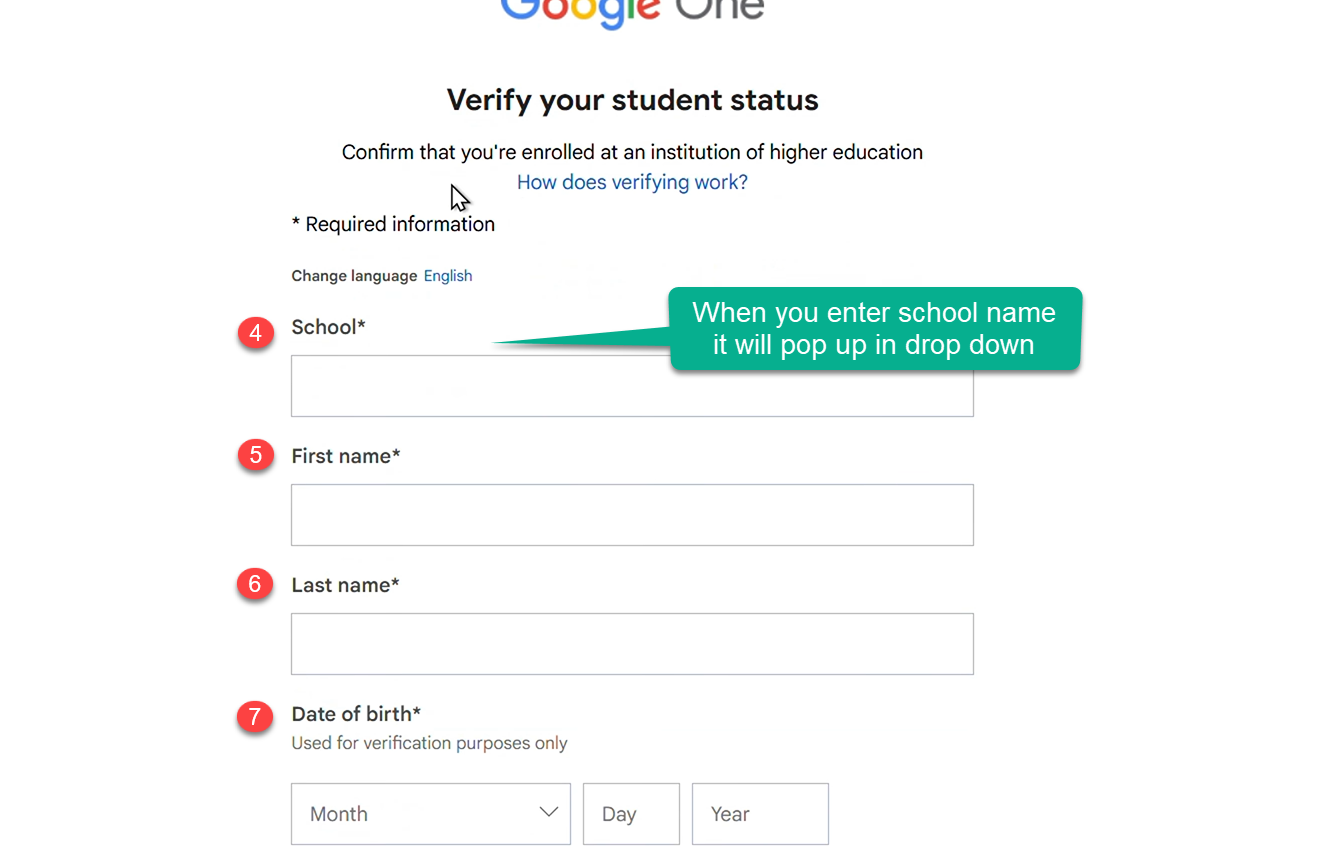Select the Year entry field

760,813
